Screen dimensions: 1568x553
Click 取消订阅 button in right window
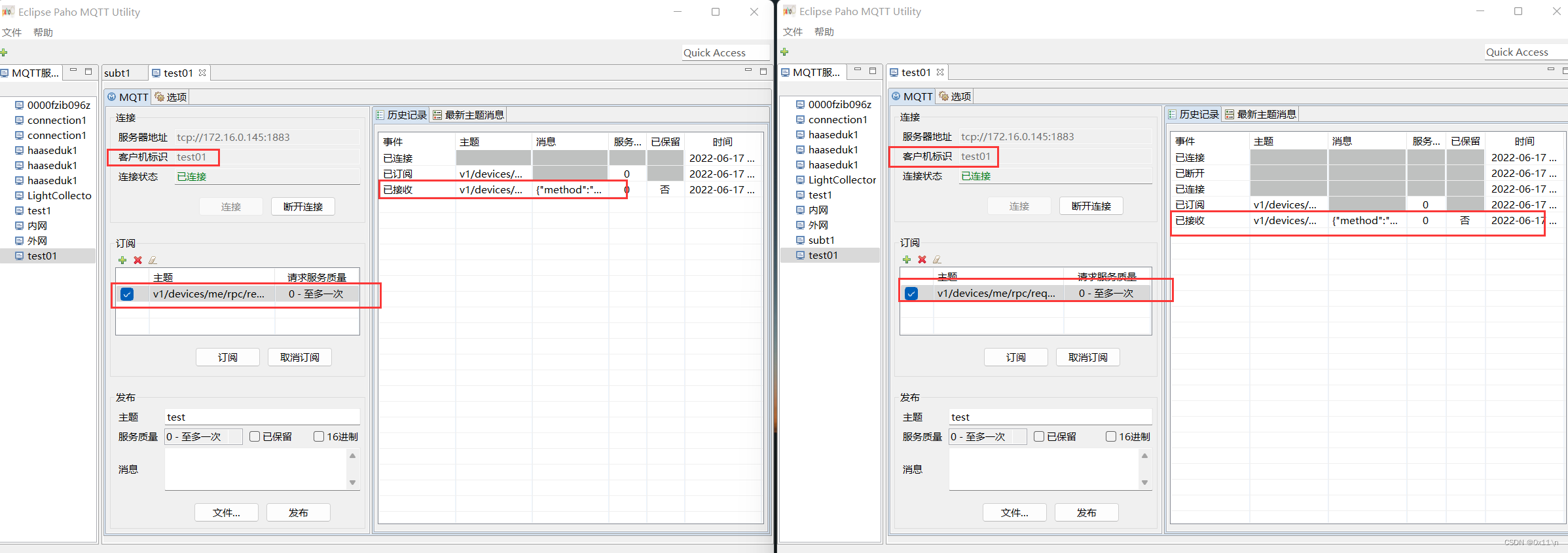click(x=1088, y=357)
